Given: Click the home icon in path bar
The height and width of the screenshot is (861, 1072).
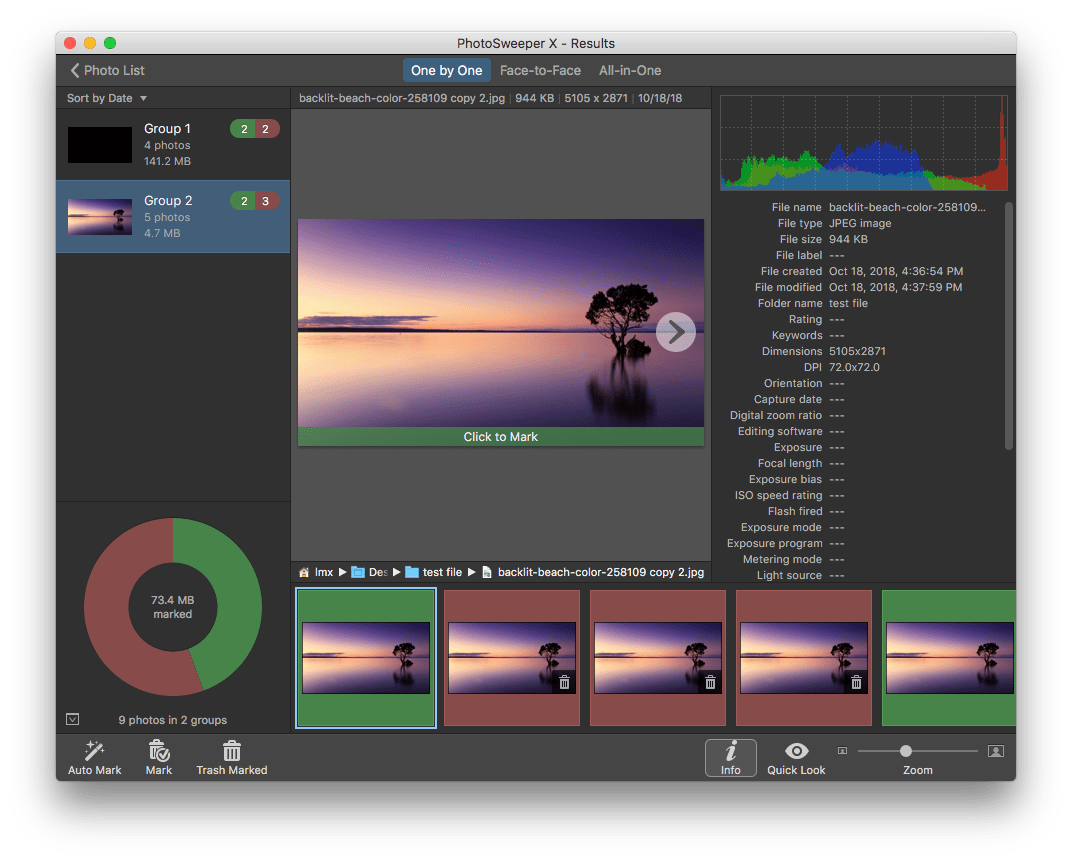Looking at the screenshot, I should pos(304,572).
